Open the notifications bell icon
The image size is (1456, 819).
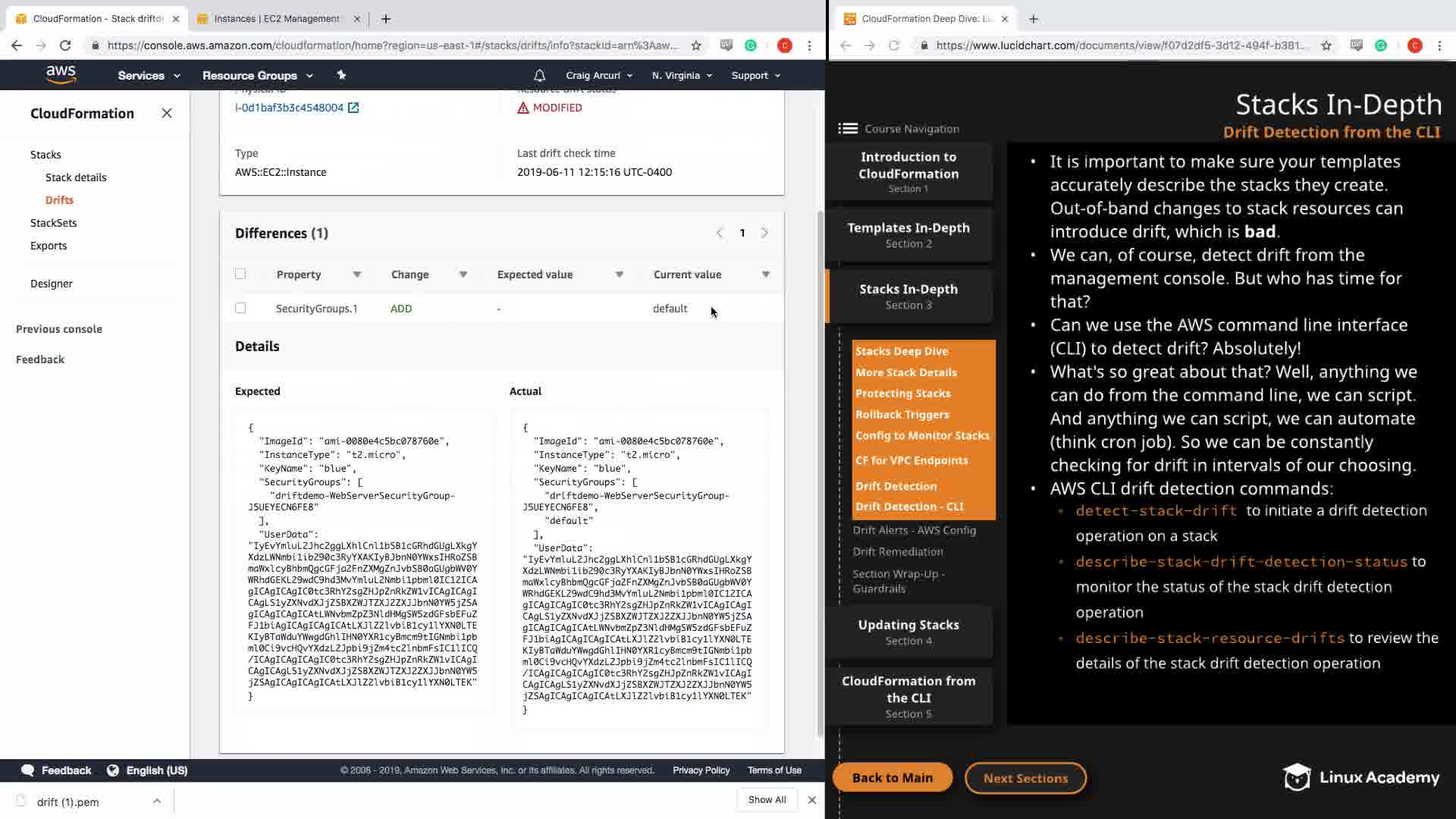click(x=539, y=75)
